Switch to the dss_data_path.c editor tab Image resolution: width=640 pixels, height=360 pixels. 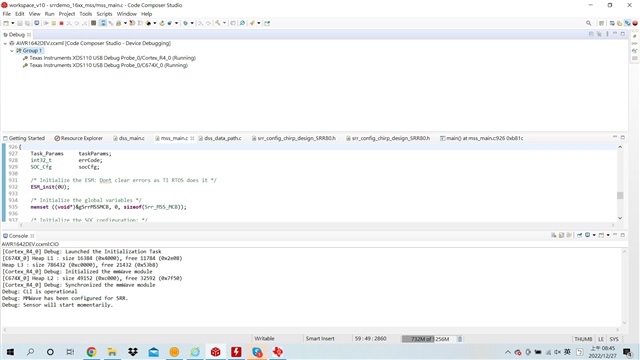[220, 138]
